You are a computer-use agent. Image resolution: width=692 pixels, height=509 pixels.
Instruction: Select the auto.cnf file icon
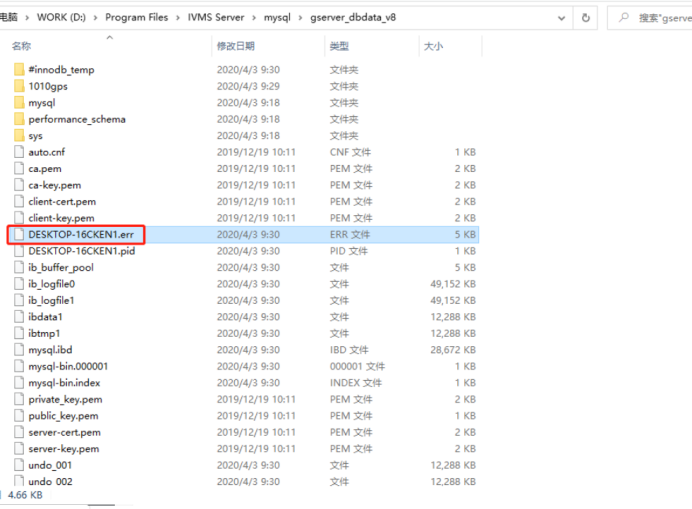(19, 152)
